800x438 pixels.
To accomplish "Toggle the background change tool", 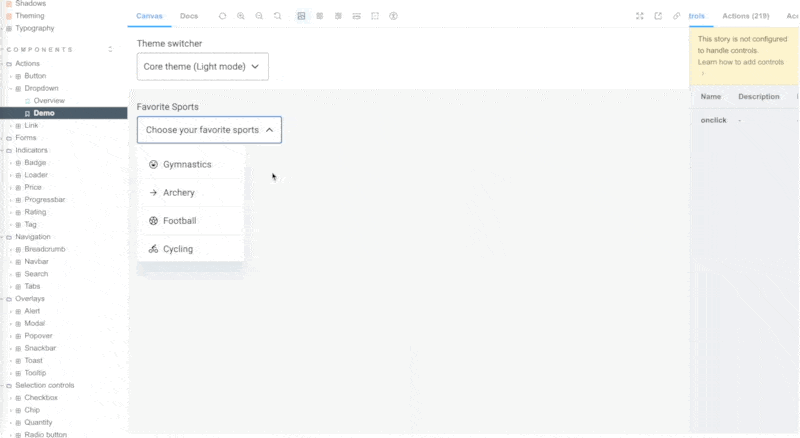I will click(x=302, y=16).
